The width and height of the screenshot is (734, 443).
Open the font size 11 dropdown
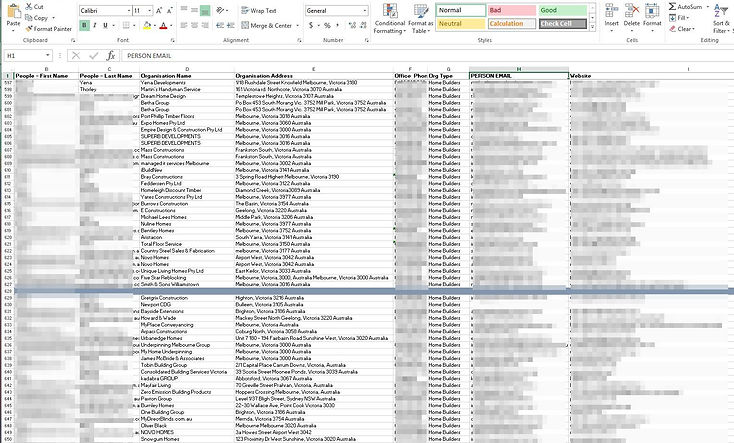tap(149, 10)
